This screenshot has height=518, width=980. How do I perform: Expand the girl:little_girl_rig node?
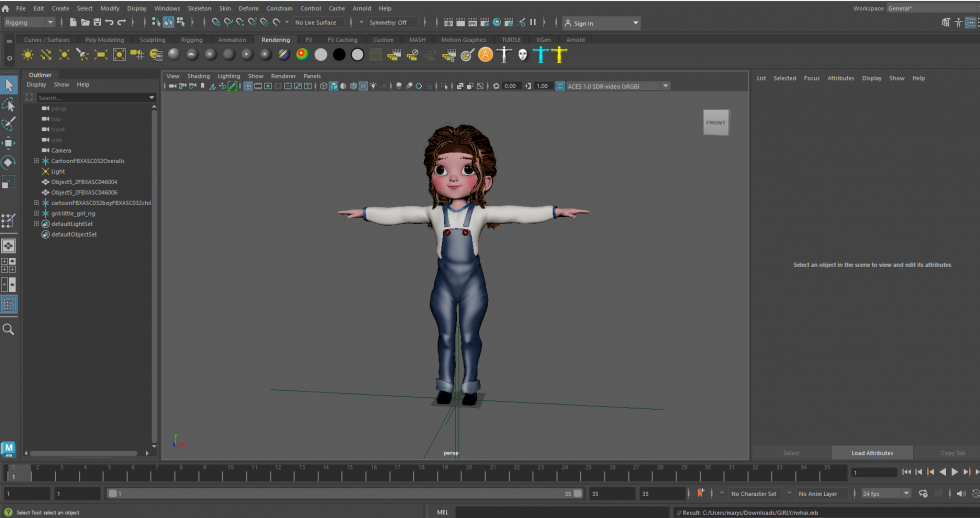coord(36,213)
